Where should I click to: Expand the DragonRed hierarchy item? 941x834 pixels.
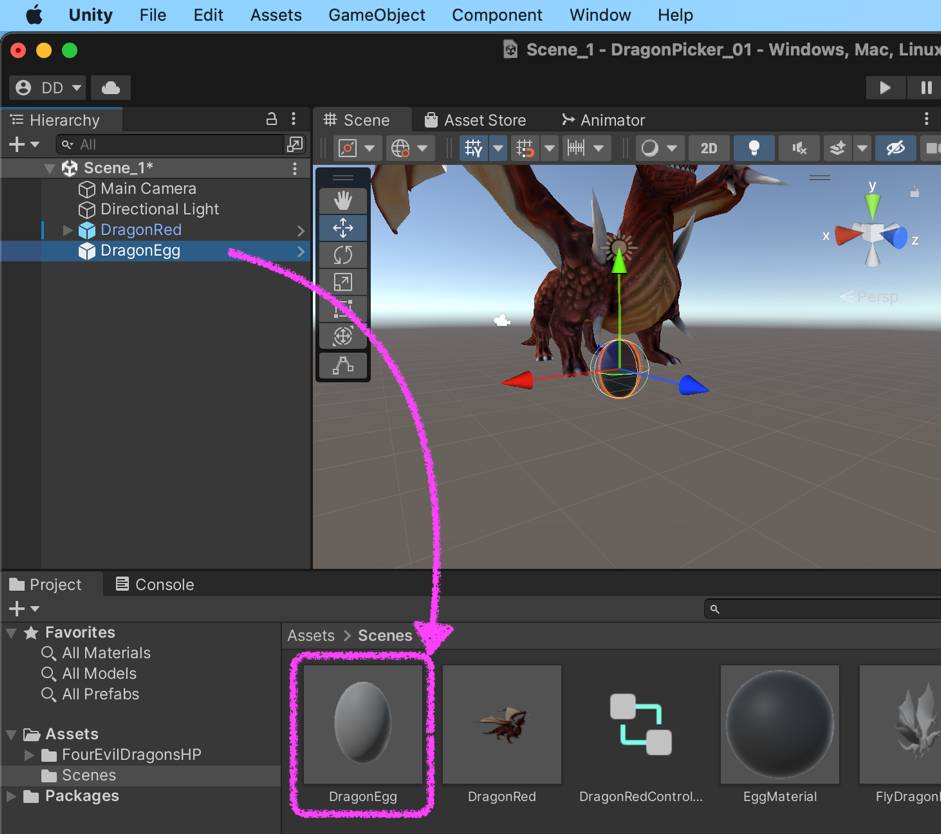[x=68, y=230]
